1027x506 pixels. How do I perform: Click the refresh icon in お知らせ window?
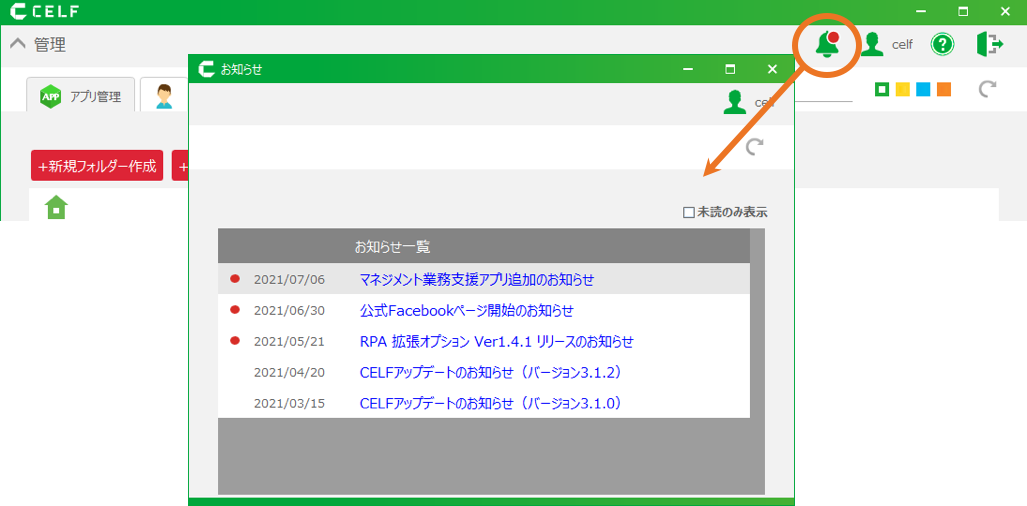[755, 147]
